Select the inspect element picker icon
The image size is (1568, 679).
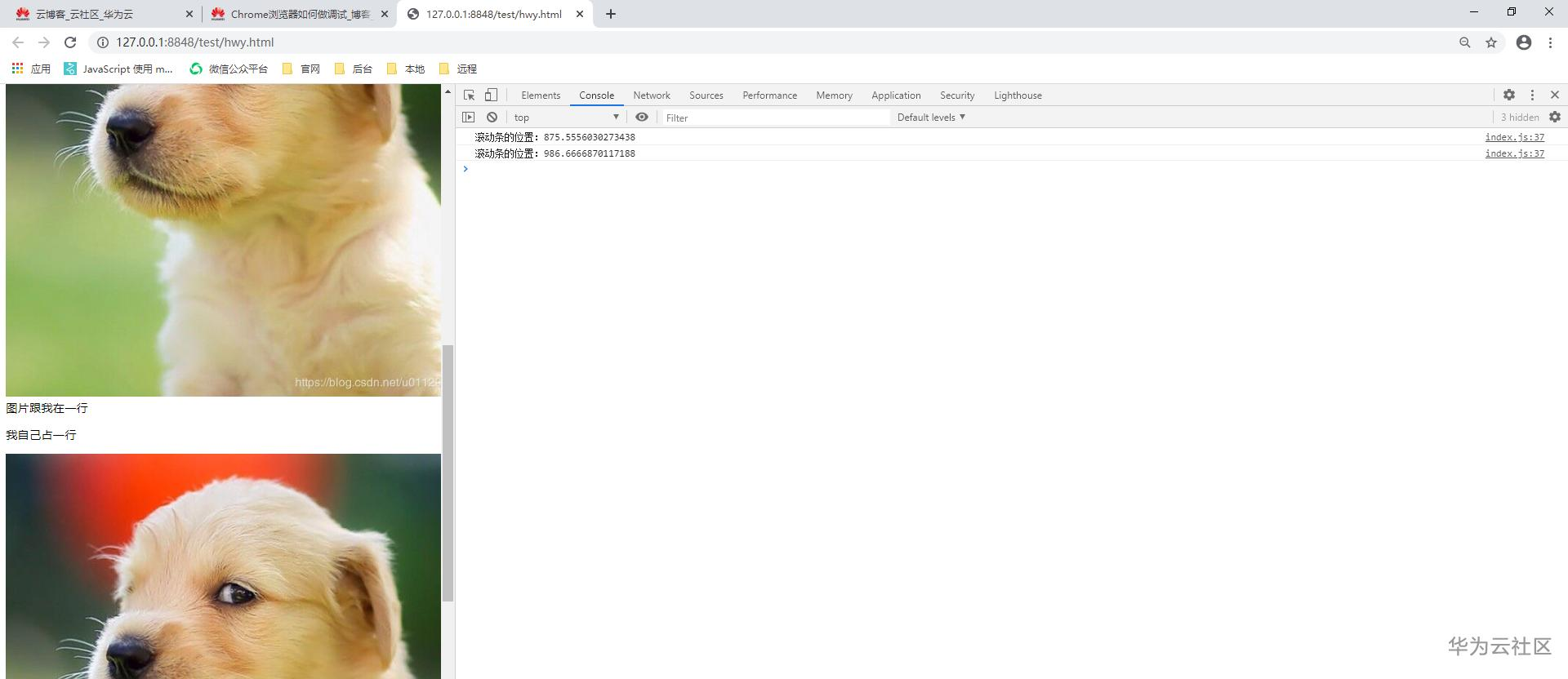click(x=469, y=95)
